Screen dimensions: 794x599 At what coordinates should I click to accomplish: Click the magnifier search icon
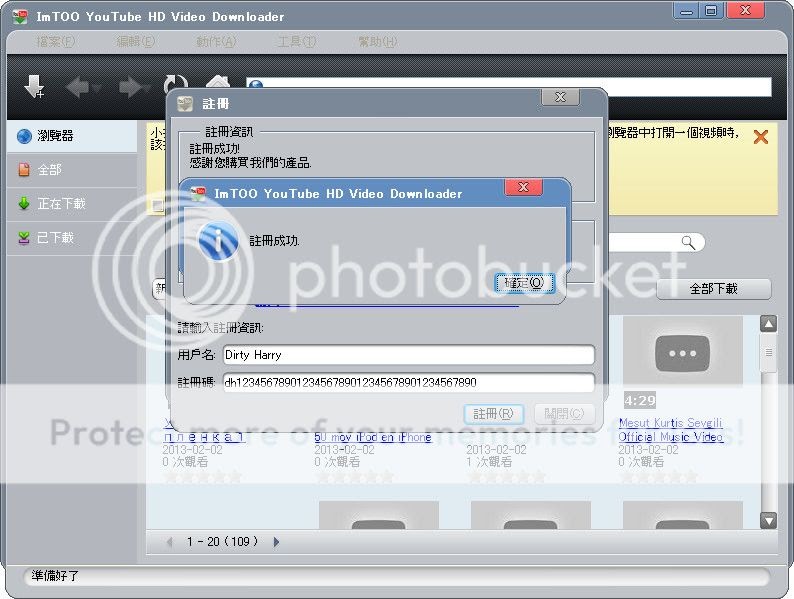pyautogui.click(x=688, y=243)
